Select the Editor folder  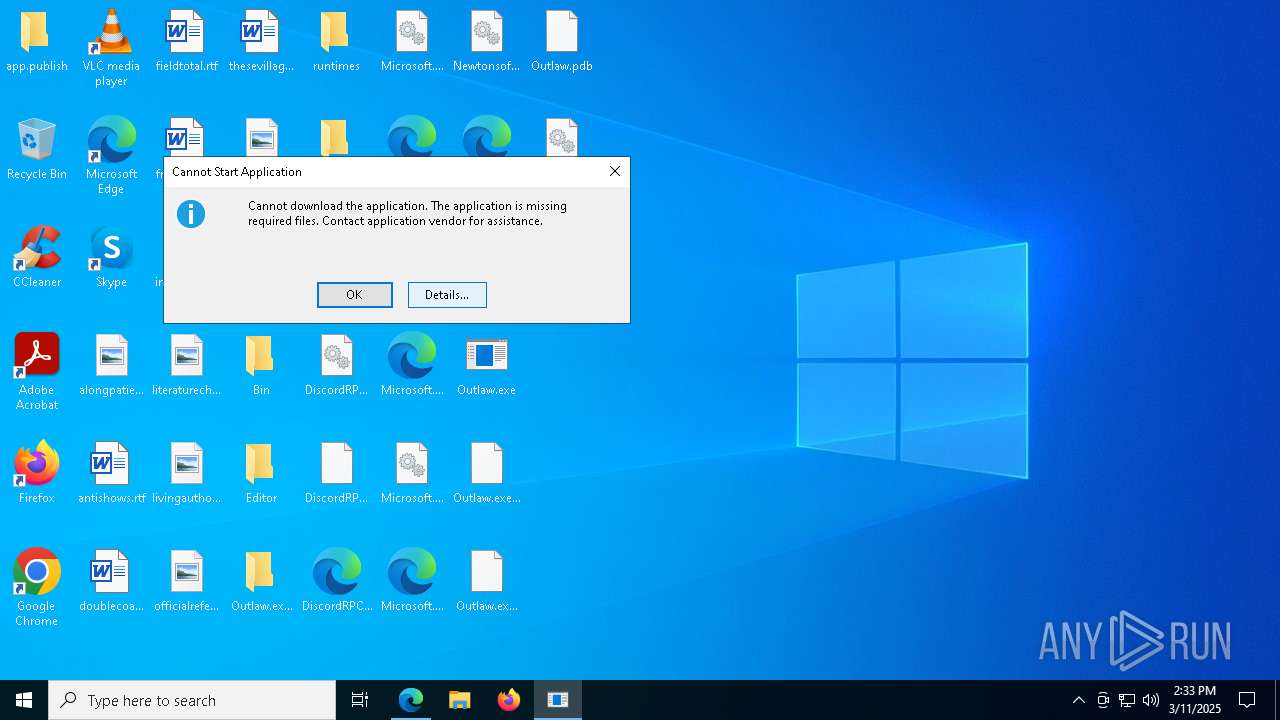pos(261,474)
